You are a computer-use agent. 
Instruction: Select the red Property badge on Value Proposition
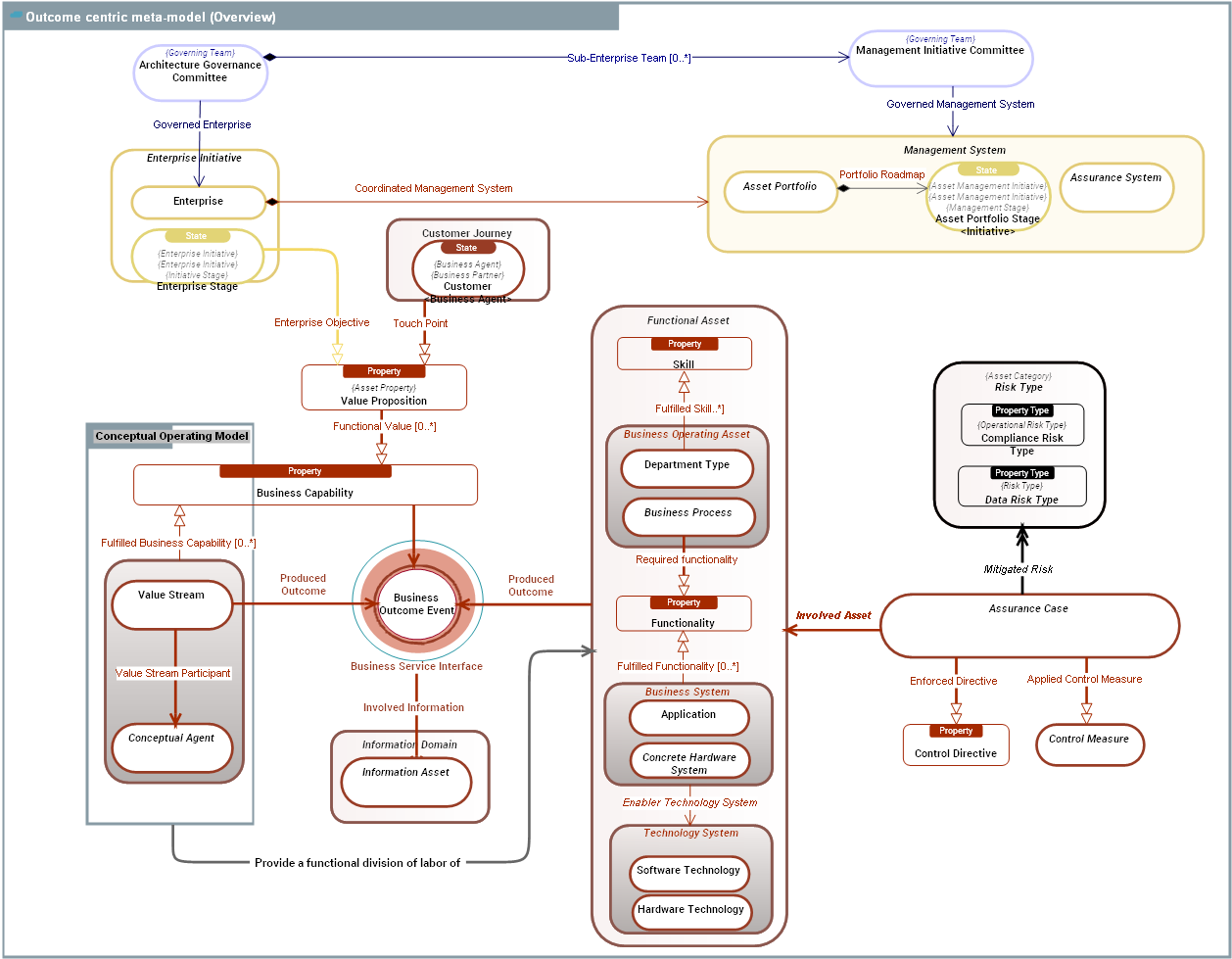[384, 371]
